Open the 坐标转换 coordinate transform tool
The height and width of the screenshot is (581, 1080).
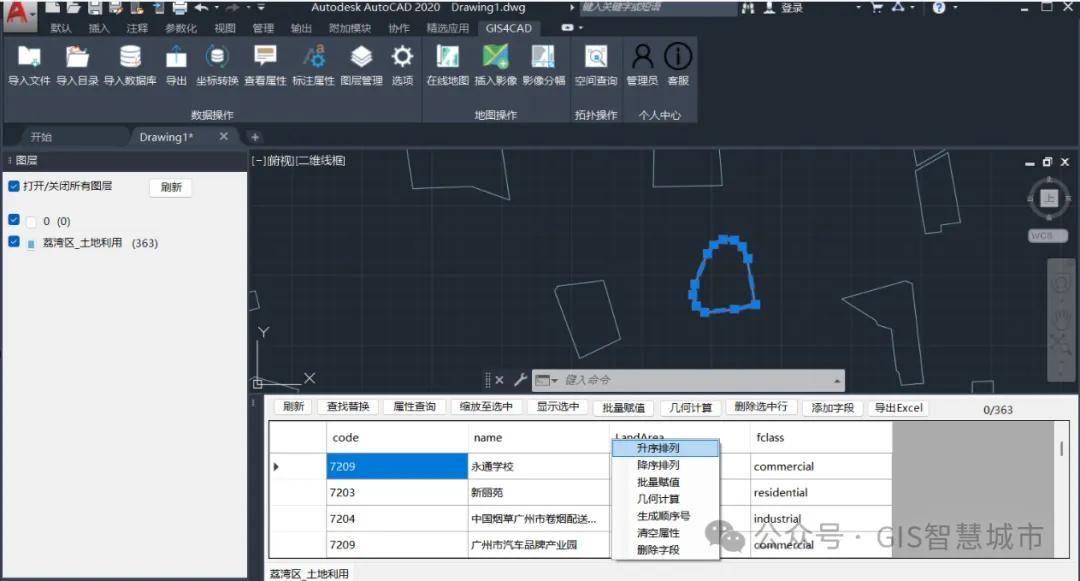click(x=217, y=65)
